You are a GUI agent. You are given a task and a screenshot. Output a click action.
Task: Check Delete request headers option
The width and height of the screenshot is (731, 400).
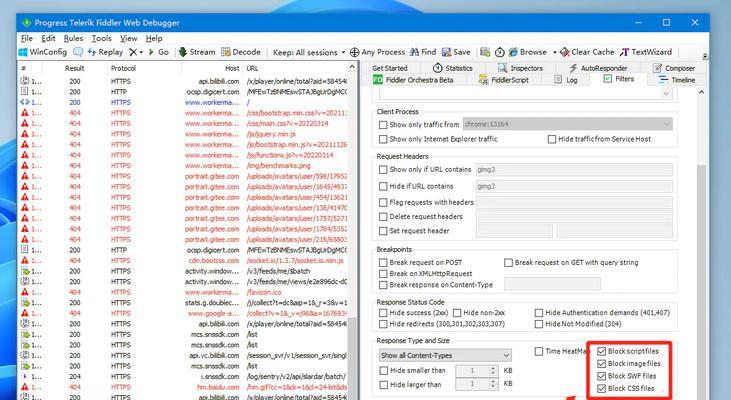383,217
